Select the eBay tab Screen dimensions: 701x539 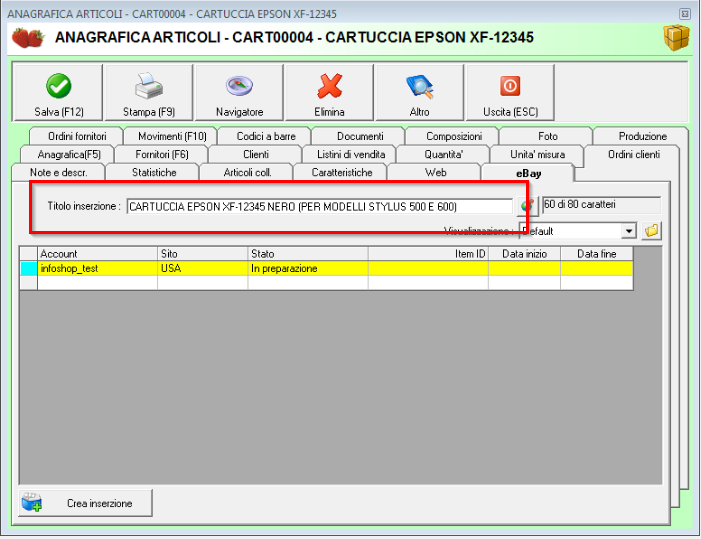(528, 173)
